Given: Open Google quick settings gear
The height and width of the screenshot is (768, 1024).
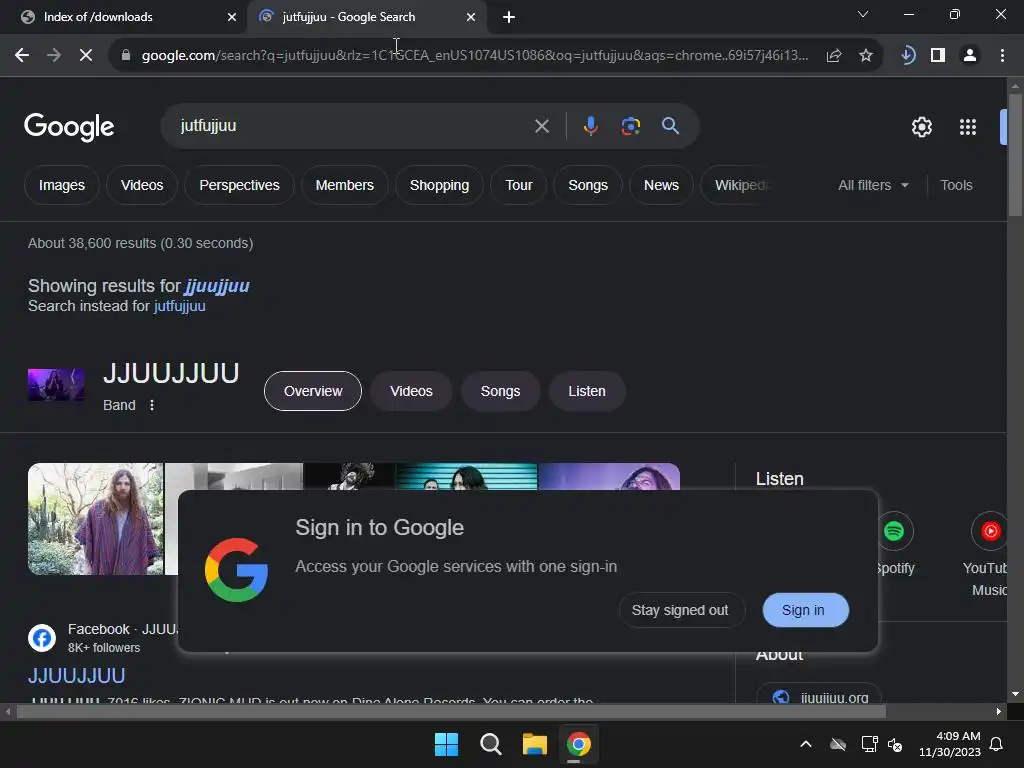Looking at the screenshot, I should click(921, 127).
